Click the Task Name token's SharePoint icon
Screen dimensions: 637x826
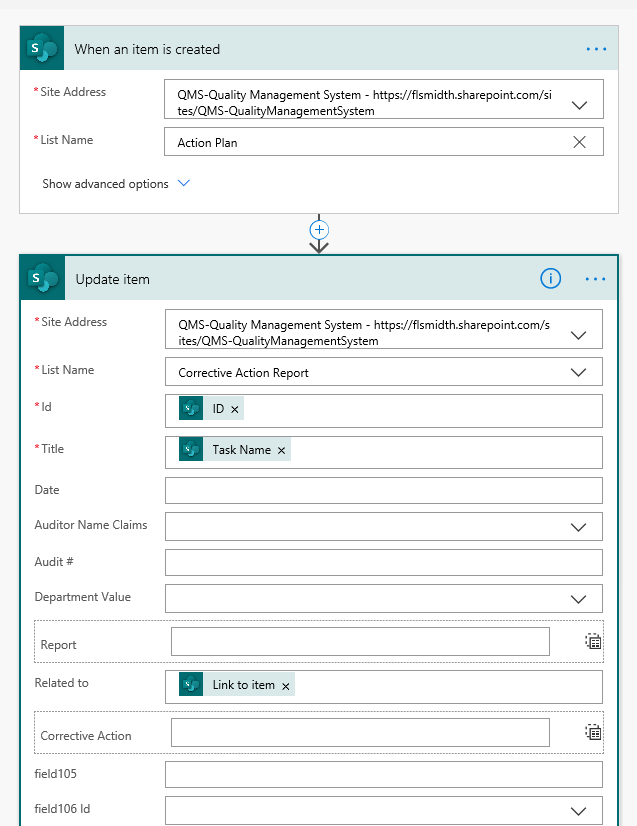[191, 449]
